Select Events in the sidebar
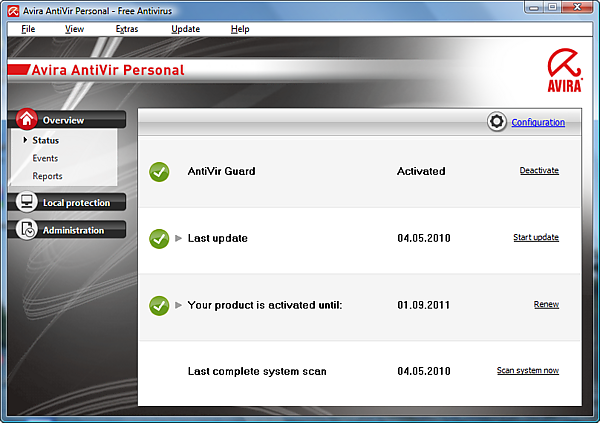This screenshot has width=600, height=423. pyautogui.click(x=45, y=158)
